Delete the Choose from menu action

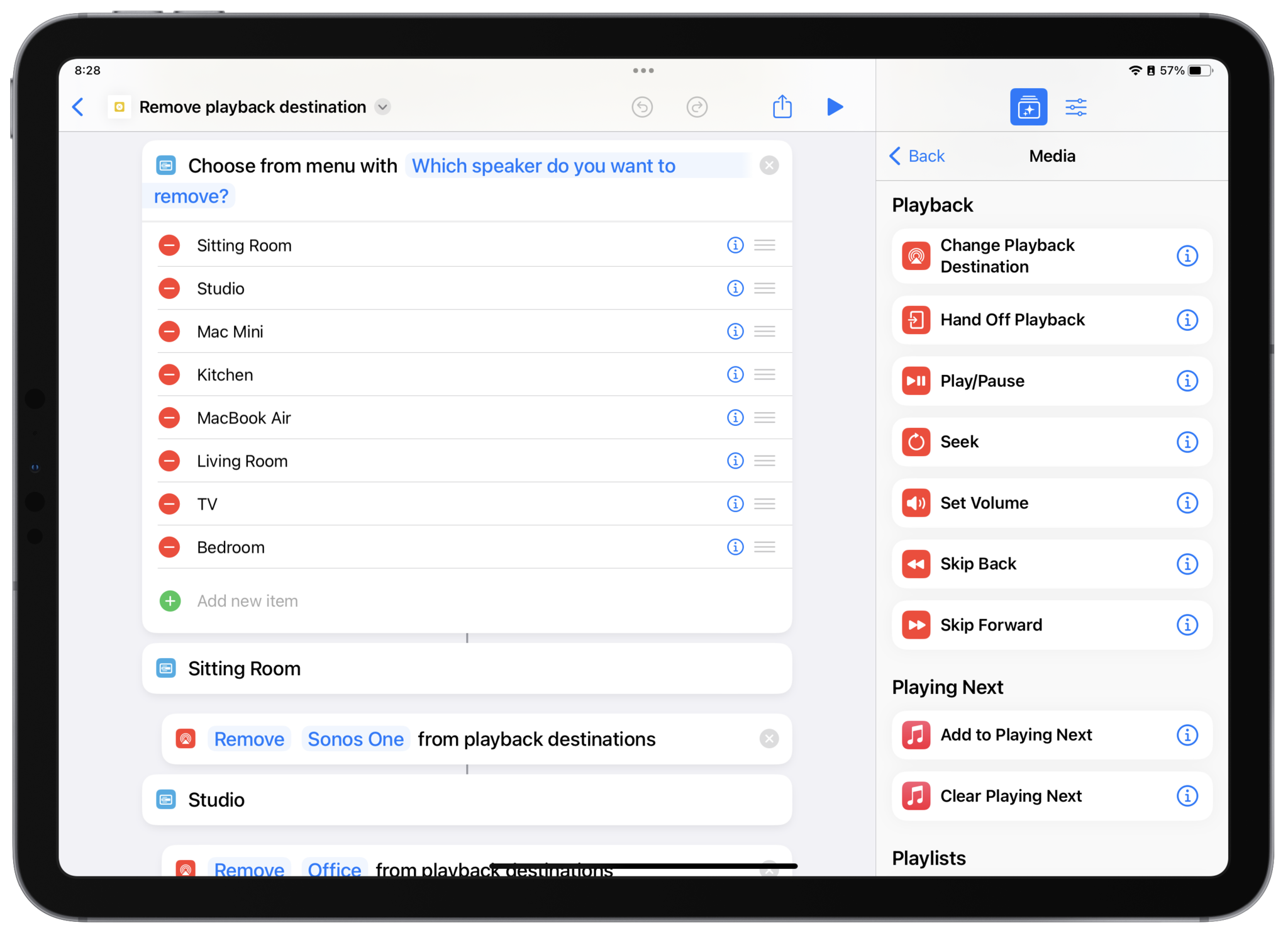(769, 165)
